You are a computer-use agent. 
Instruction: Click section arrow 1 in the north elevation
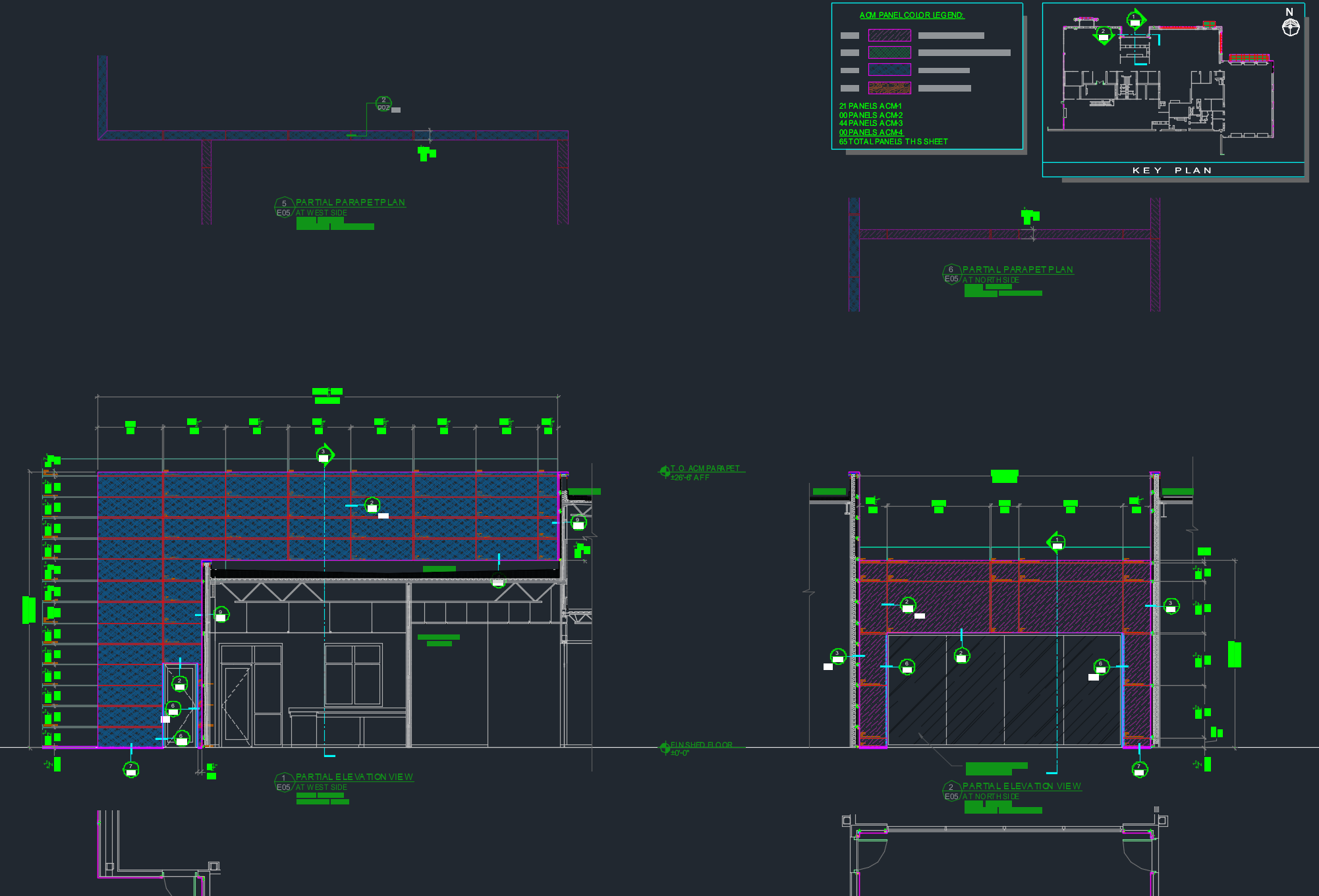(1057, 542)
